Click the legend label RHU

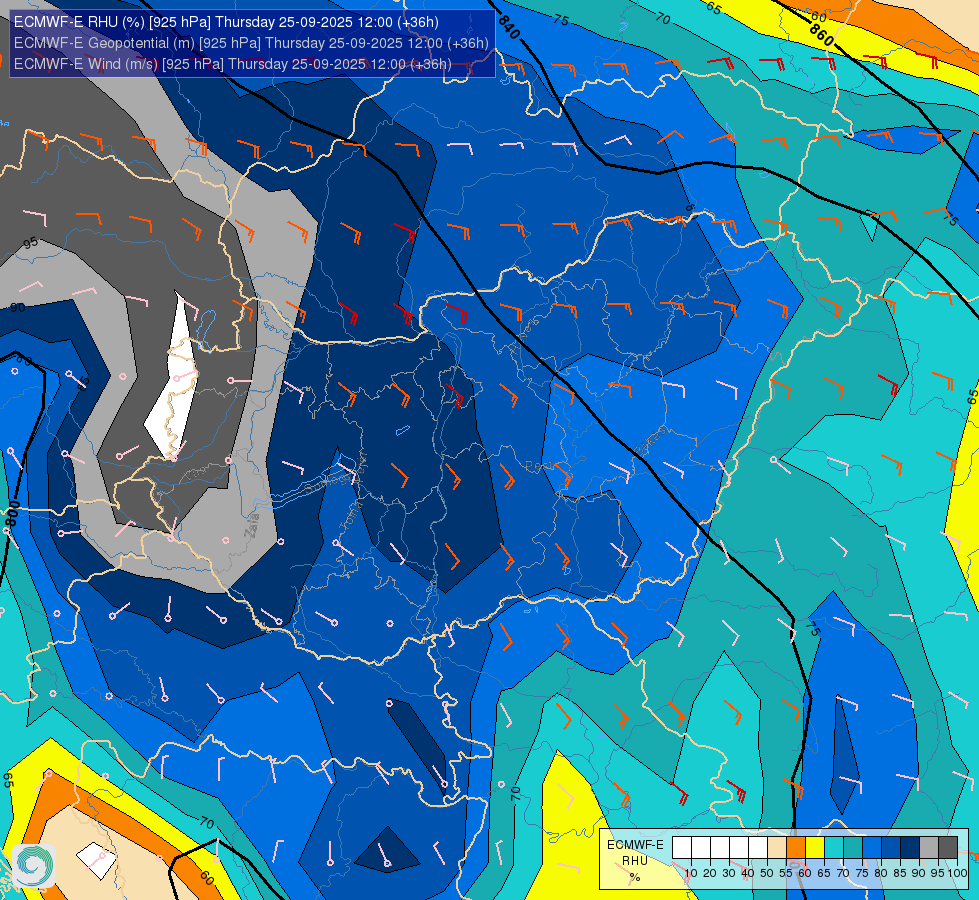pos(635,861)
